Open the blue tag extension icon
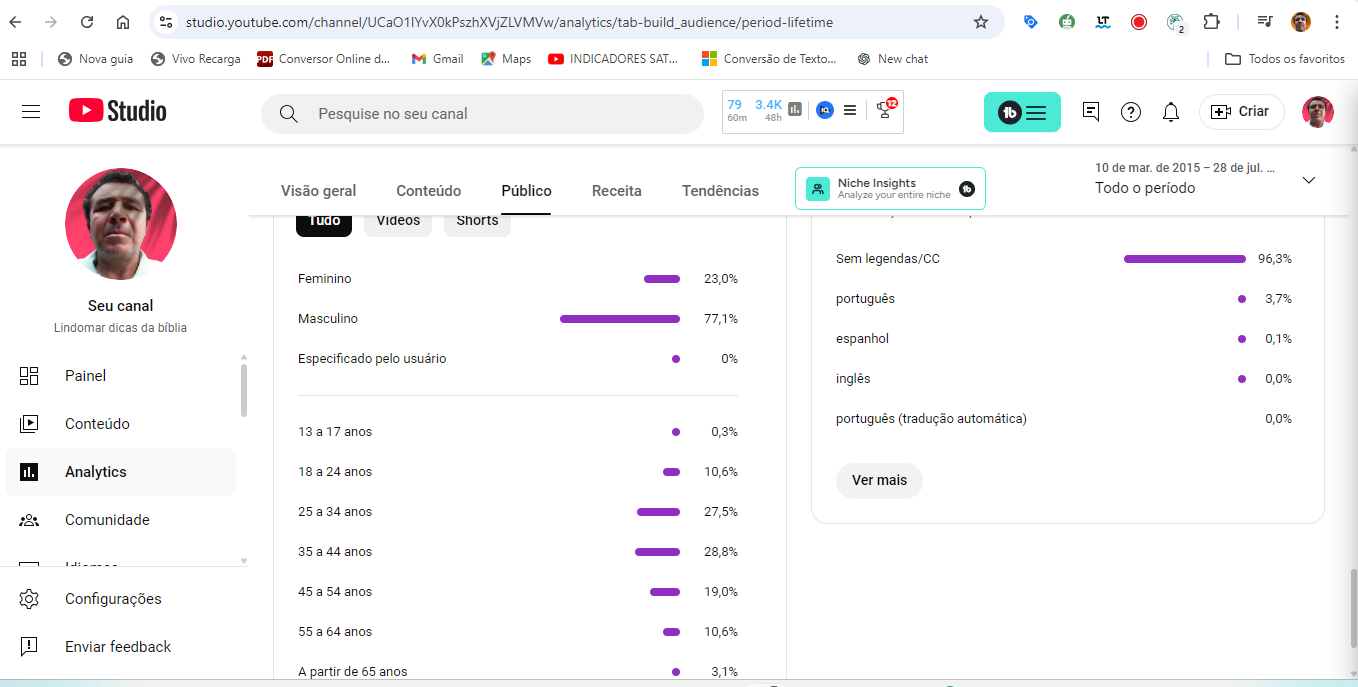The image size is (1358, 687). pos(1031,22)
